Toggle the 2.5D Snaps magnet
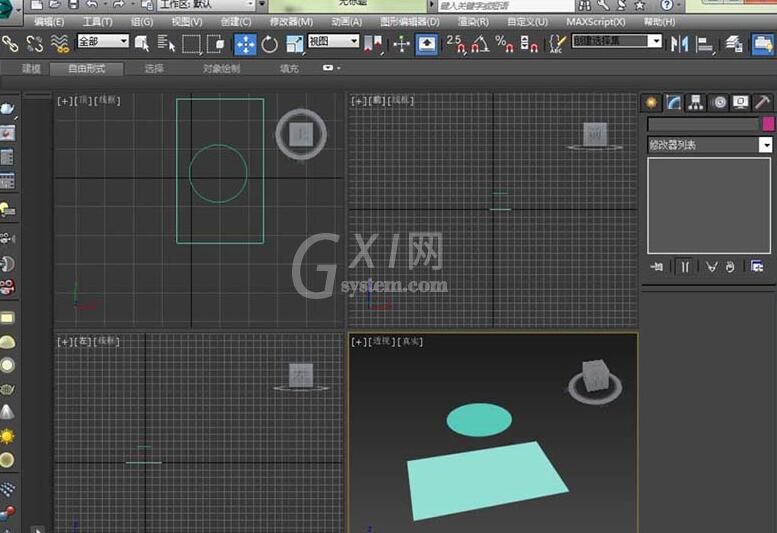 455,44
